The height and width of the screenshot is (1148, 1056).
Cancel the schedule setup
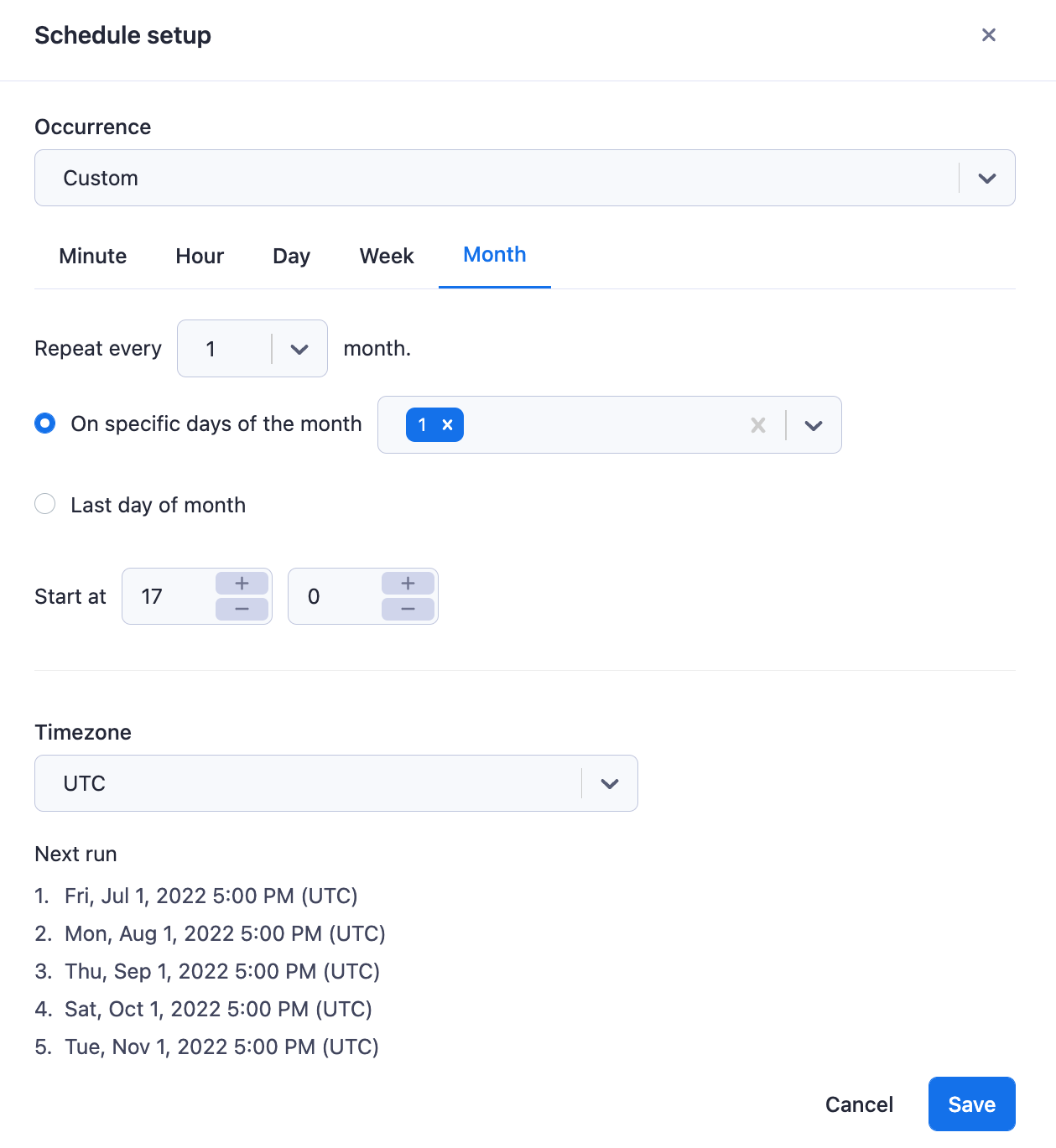click(x=858, y=1104)
